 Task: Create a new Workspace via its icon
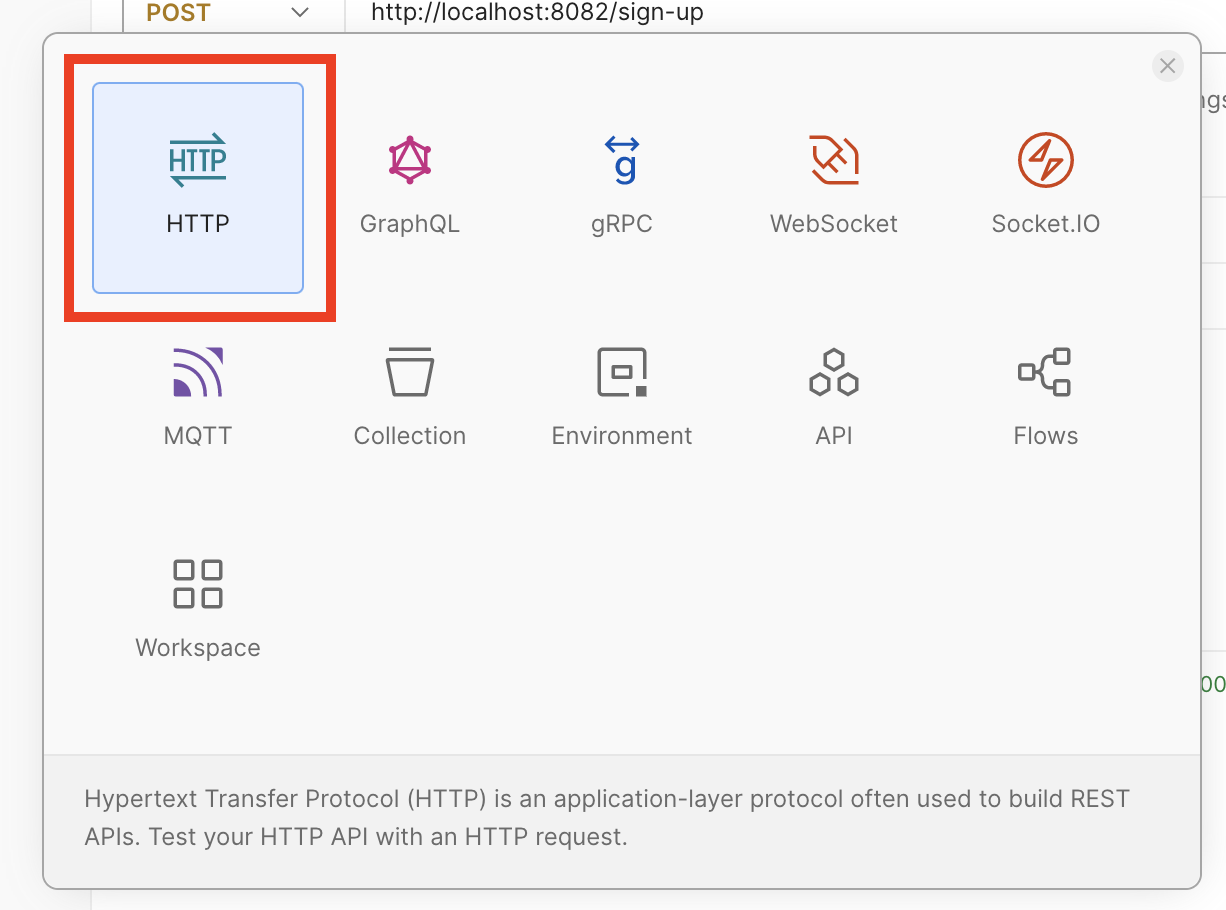point(198,584)
